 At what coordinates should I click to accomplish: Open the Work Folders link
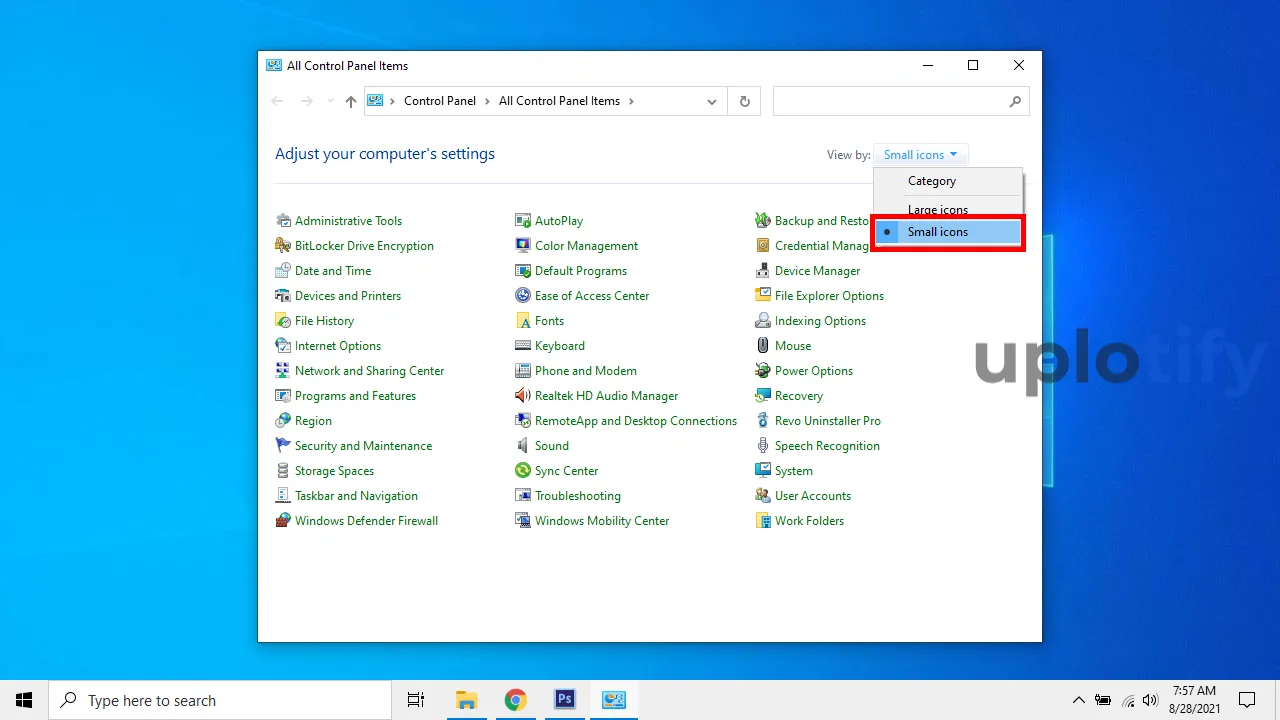coord(810,521)
